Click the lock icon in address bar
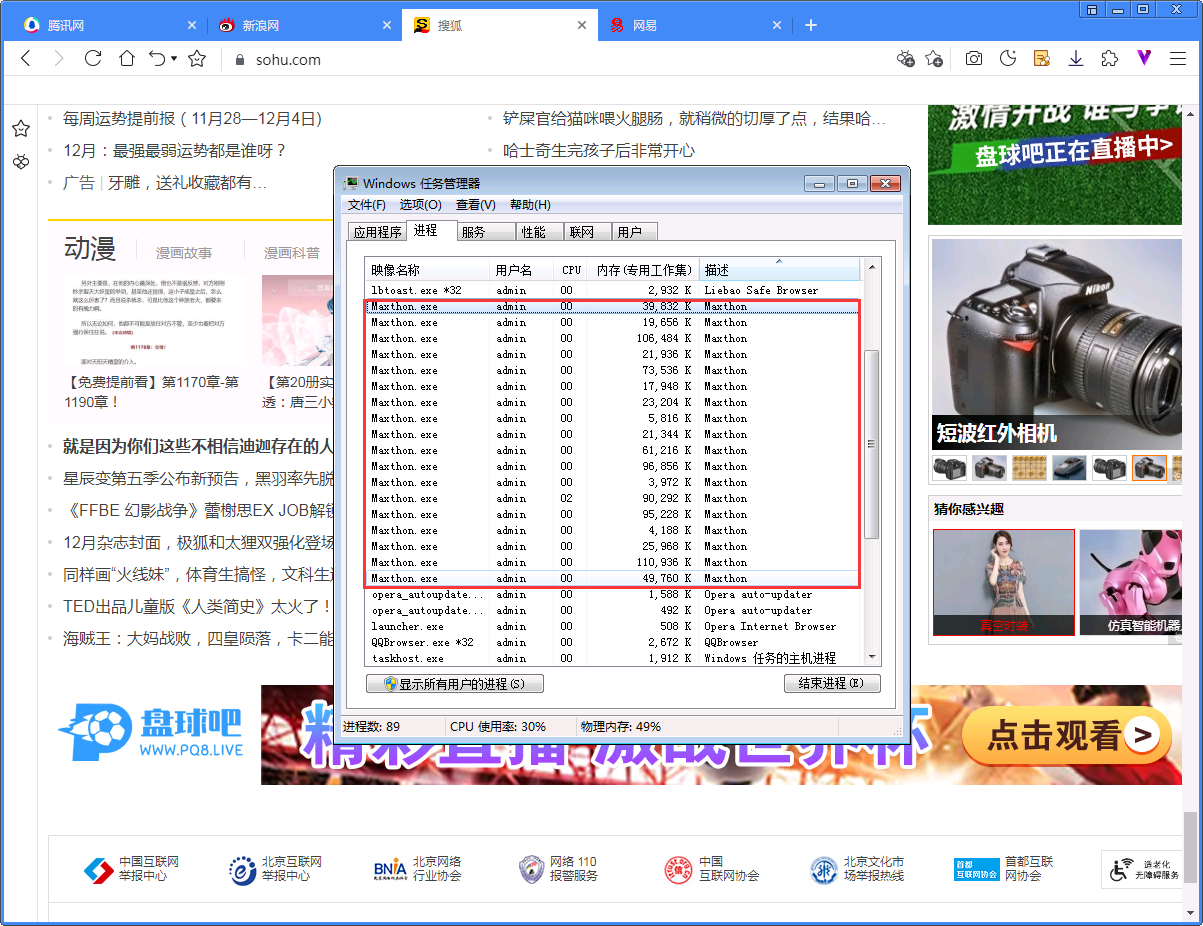This screenshot has width=1203, height=926. [239, 59]
